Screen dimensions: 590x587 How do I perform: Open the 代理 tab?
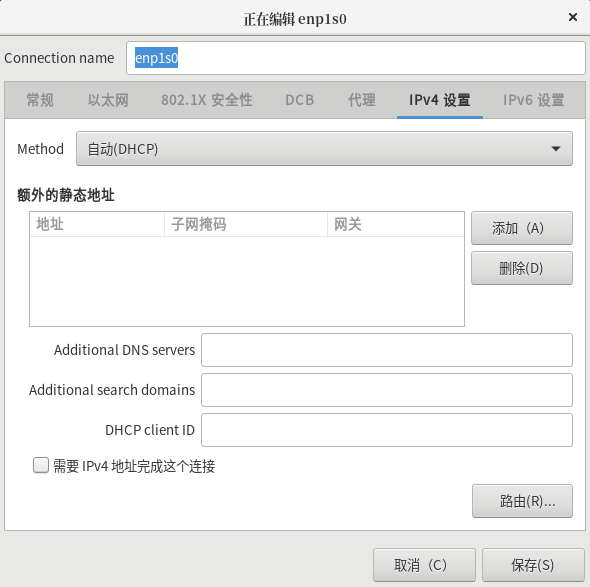pos(362,100)
